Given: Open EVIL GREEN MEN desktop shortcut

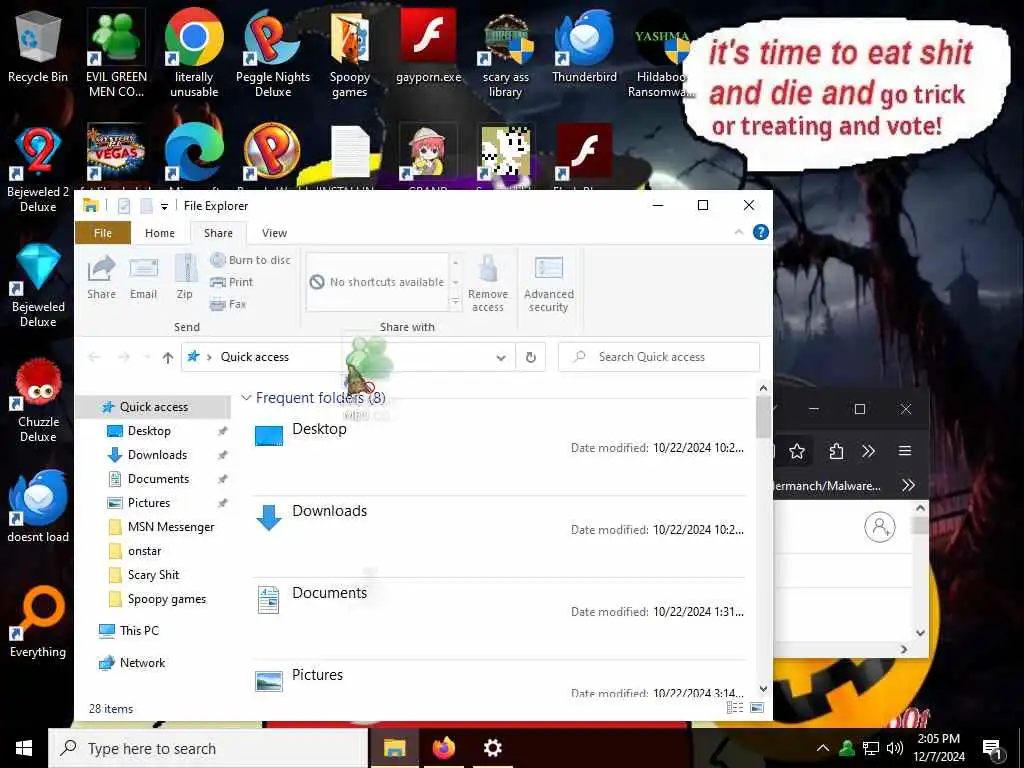Looking at the screenshot, I should pyautogui.click(x=116, y=54).
